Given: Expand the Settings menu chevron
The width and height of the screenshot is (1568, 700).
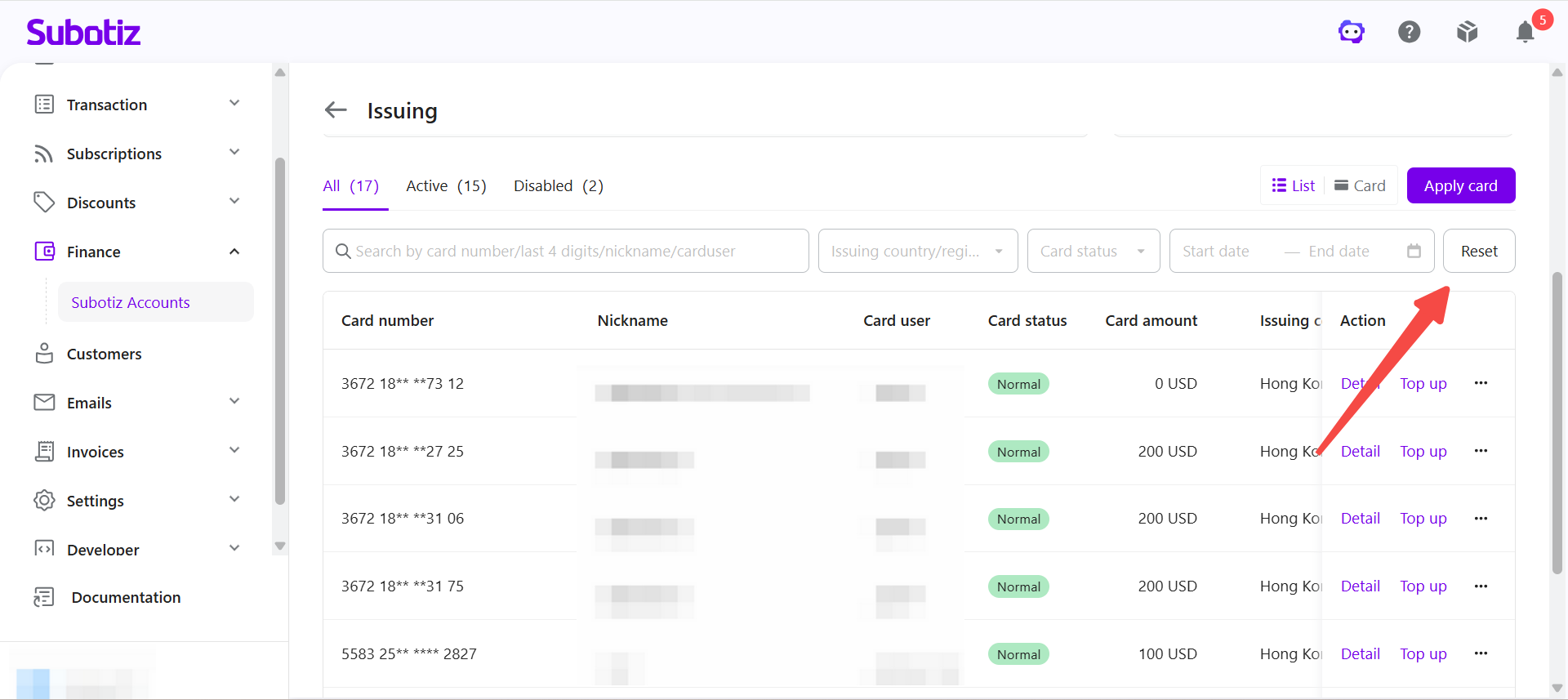Looking at the screenshot, I should click(x=234, y=500).
